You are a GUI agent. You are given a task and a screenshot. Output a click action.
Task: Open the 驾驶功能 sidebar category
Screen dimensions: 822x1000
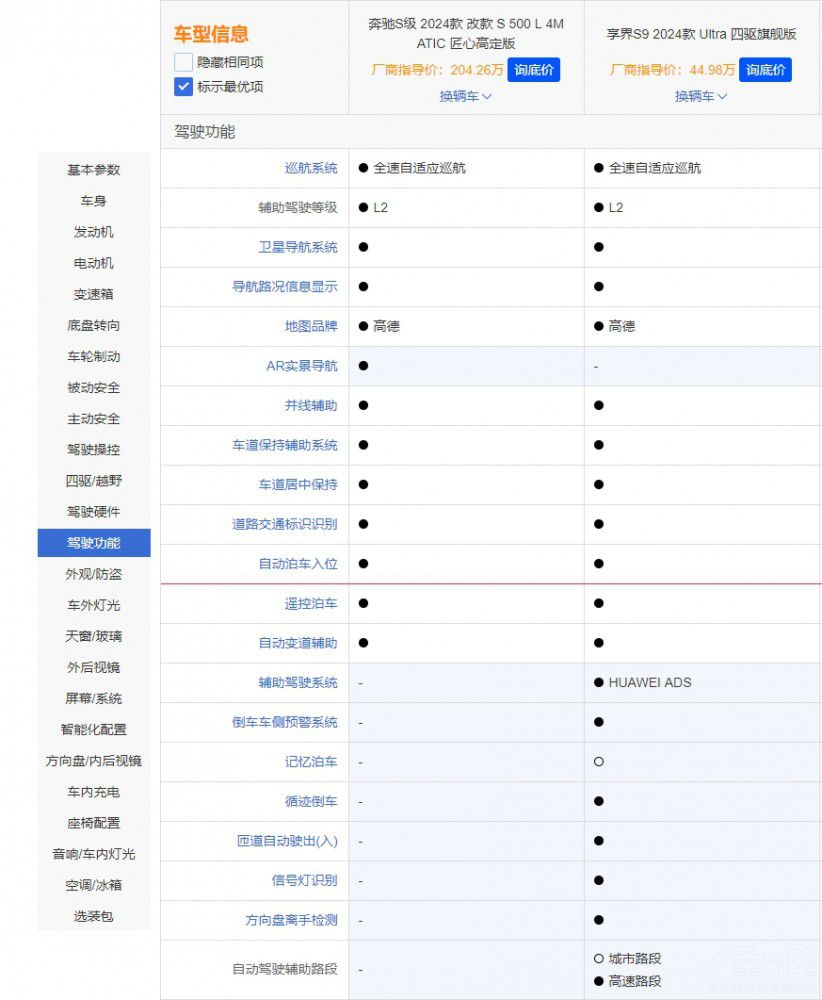point(94,543)
